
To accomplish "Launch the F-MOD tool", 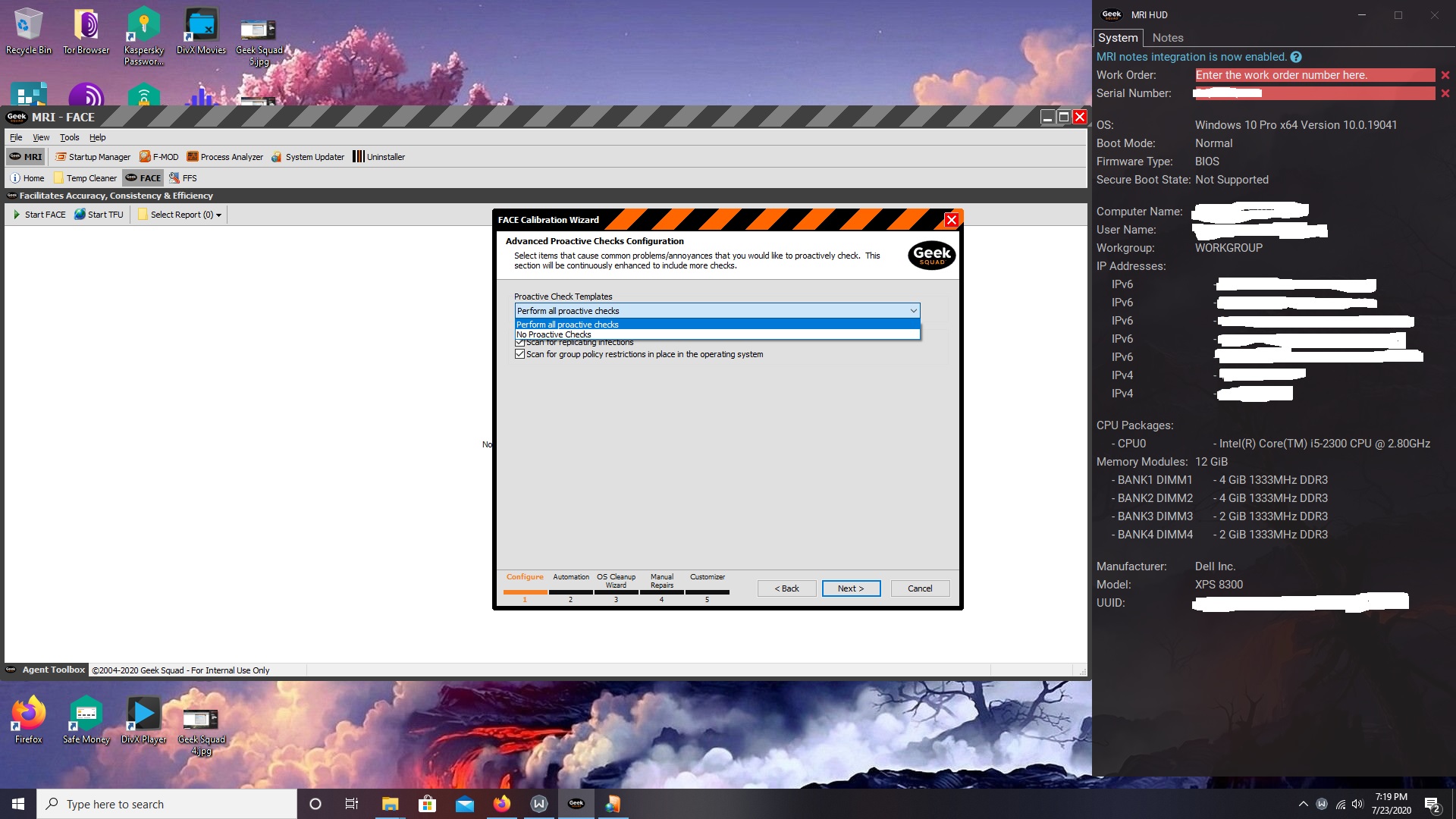I will (158, 157).
